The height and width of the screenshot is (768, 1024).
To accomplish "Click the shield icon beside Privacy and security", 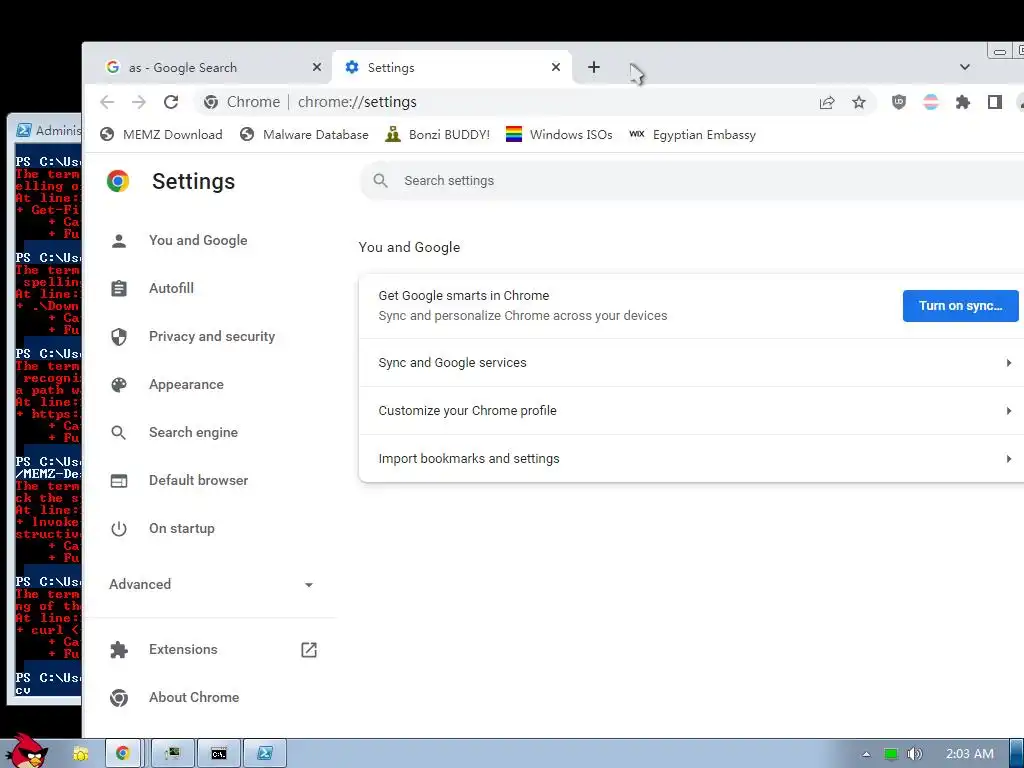I will [x=119, y=337].
